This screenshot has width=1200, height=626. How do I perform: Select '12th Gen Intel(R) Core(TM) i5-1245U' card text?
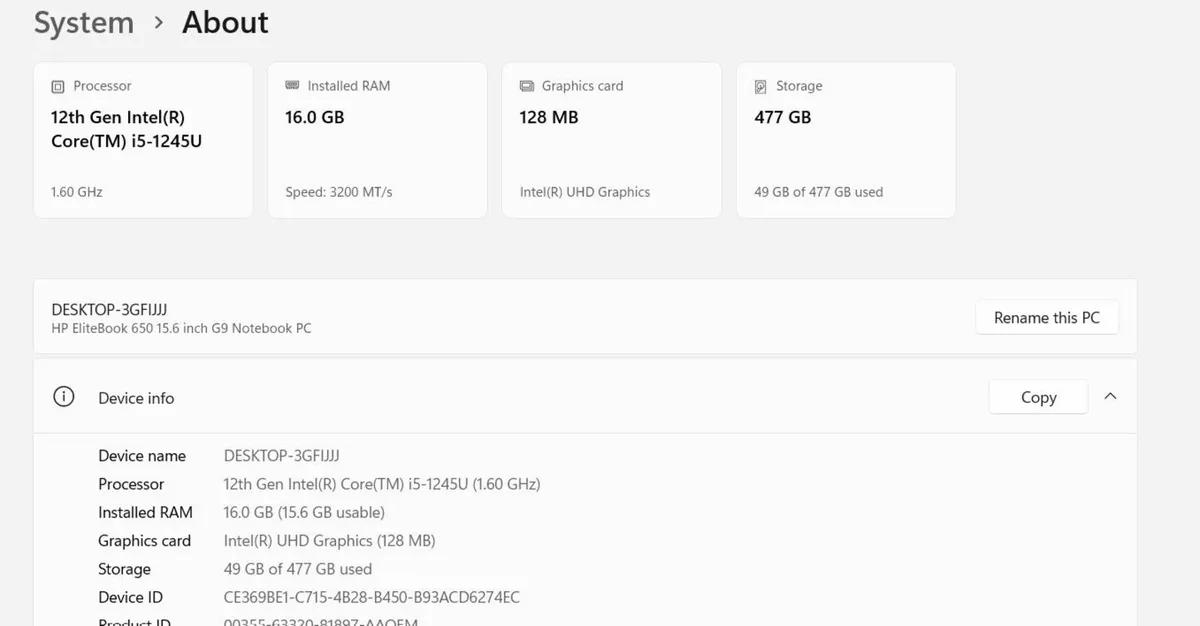tap(127, 129)
